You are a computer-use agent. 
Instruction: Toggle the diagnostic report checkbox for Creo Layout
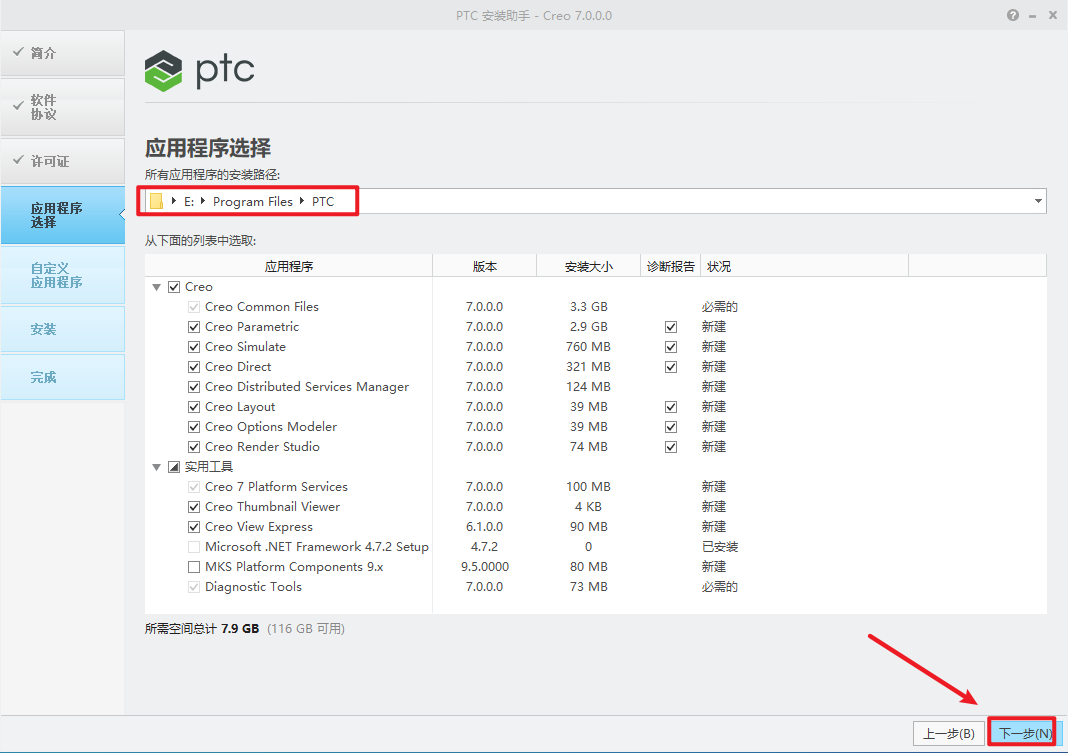pyautogui.click(x=670, y=406)
